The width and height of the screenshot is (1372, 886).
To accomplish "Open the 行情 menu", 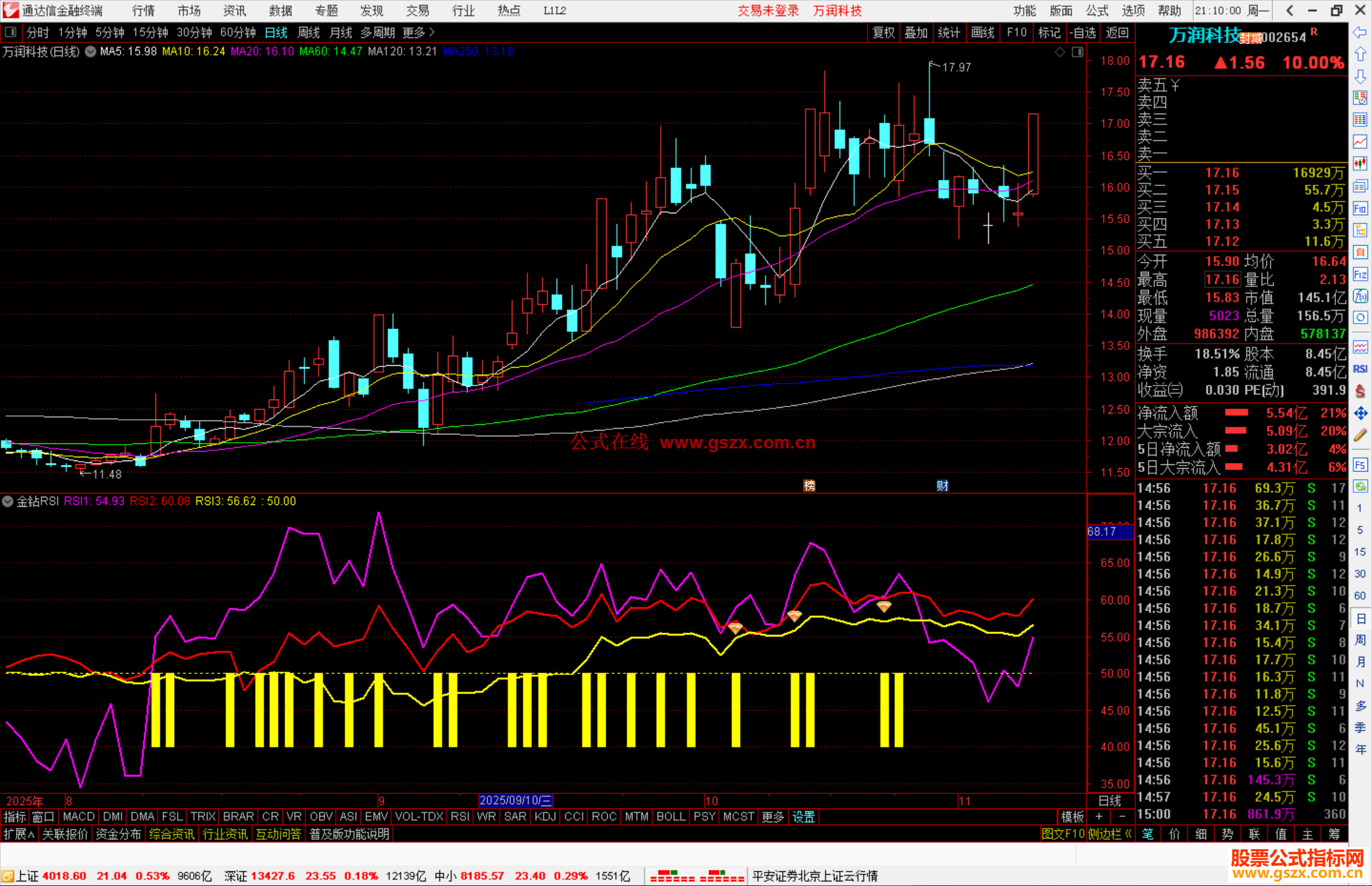I will pos(144,11).
